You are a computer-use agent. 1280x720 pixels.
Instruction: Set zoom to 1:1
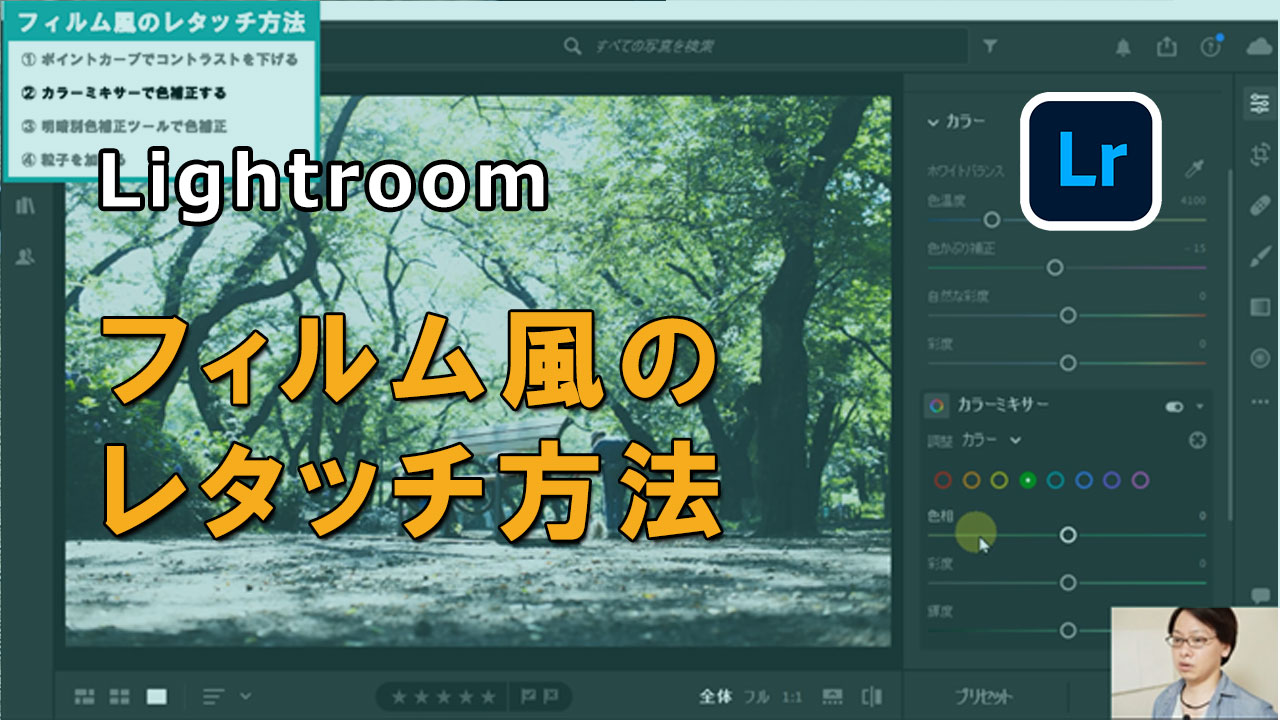click(x=792, y=696)
